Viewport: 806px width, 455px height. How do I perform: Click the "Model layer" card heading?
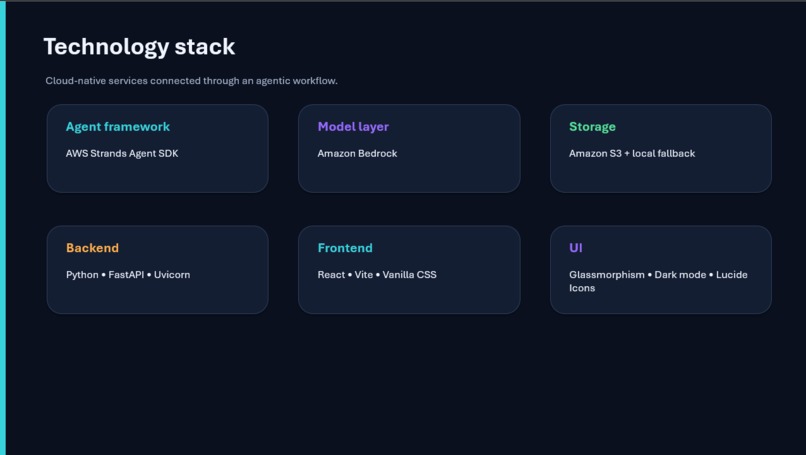pos(353,127)
